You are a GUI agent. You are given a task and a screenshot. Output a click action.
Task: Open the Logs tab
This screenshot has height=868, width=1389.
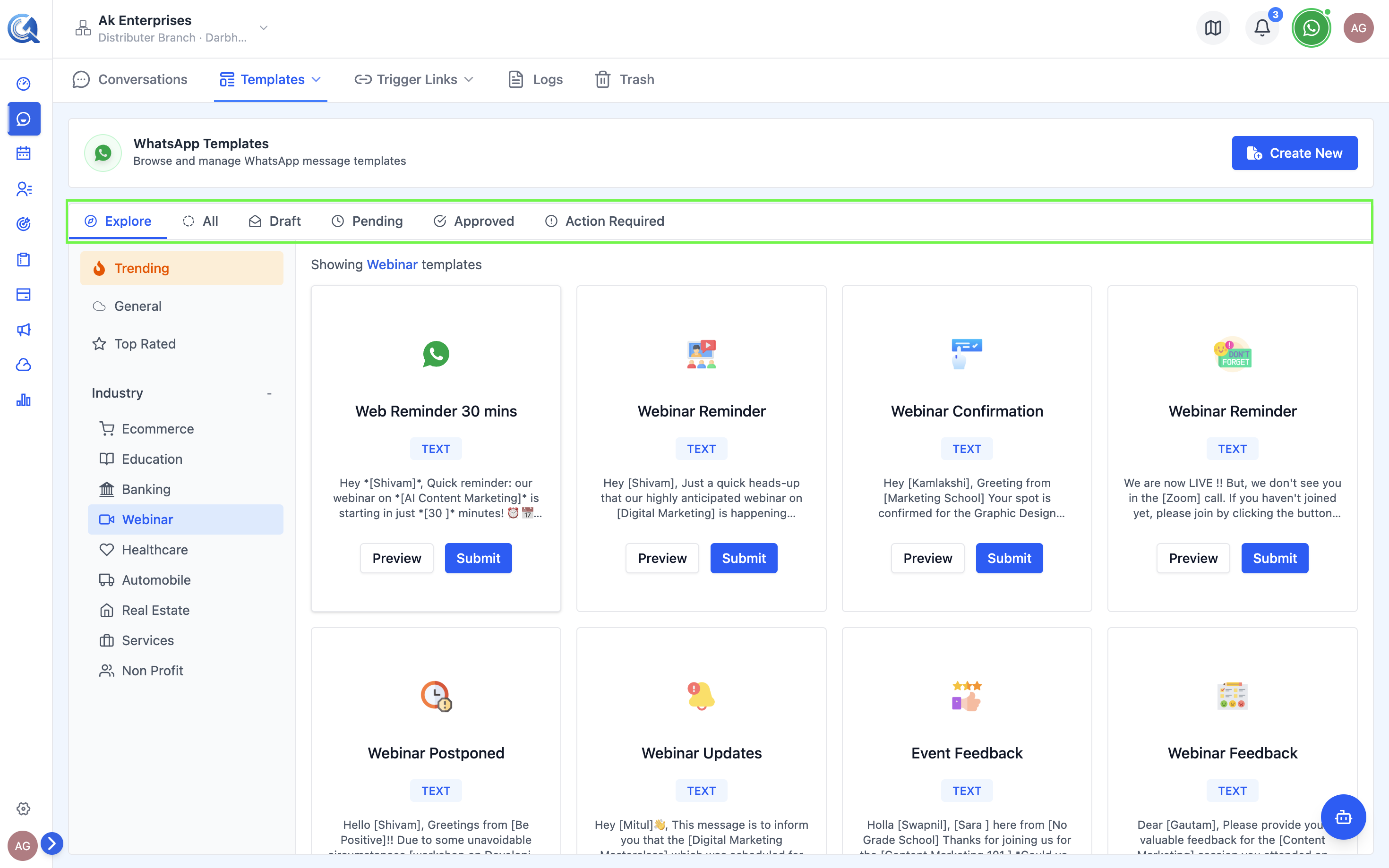pyautogui.click(x=535, y=79)
